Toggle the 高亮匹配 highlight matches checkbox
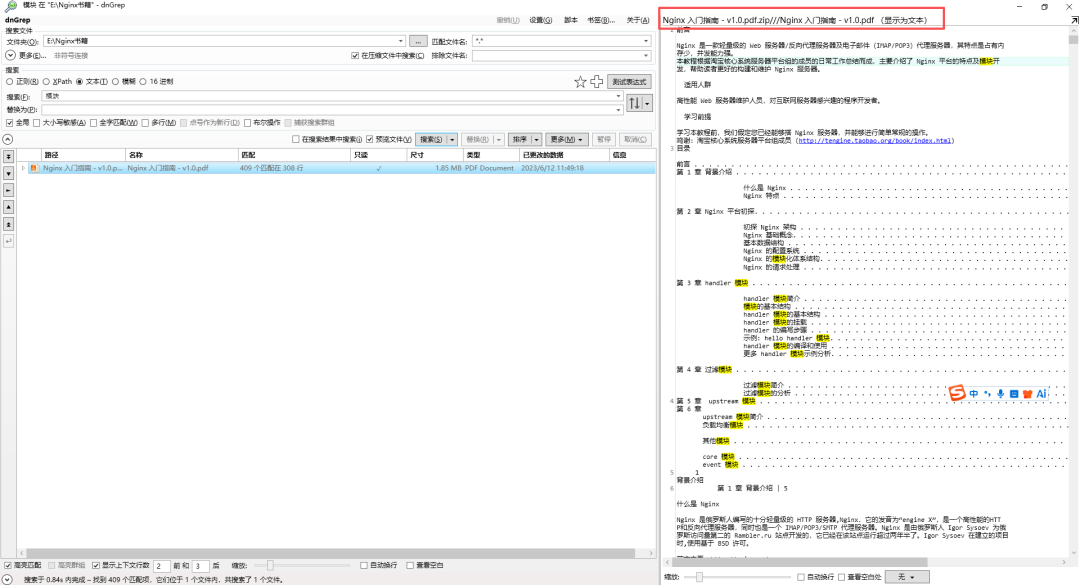This screenshot has height=585, width=1080. coord(8,566)
